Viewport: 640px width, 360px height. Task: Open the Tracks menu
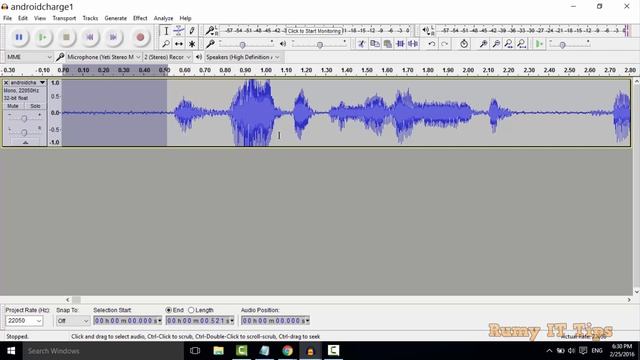tap(90, 18)
